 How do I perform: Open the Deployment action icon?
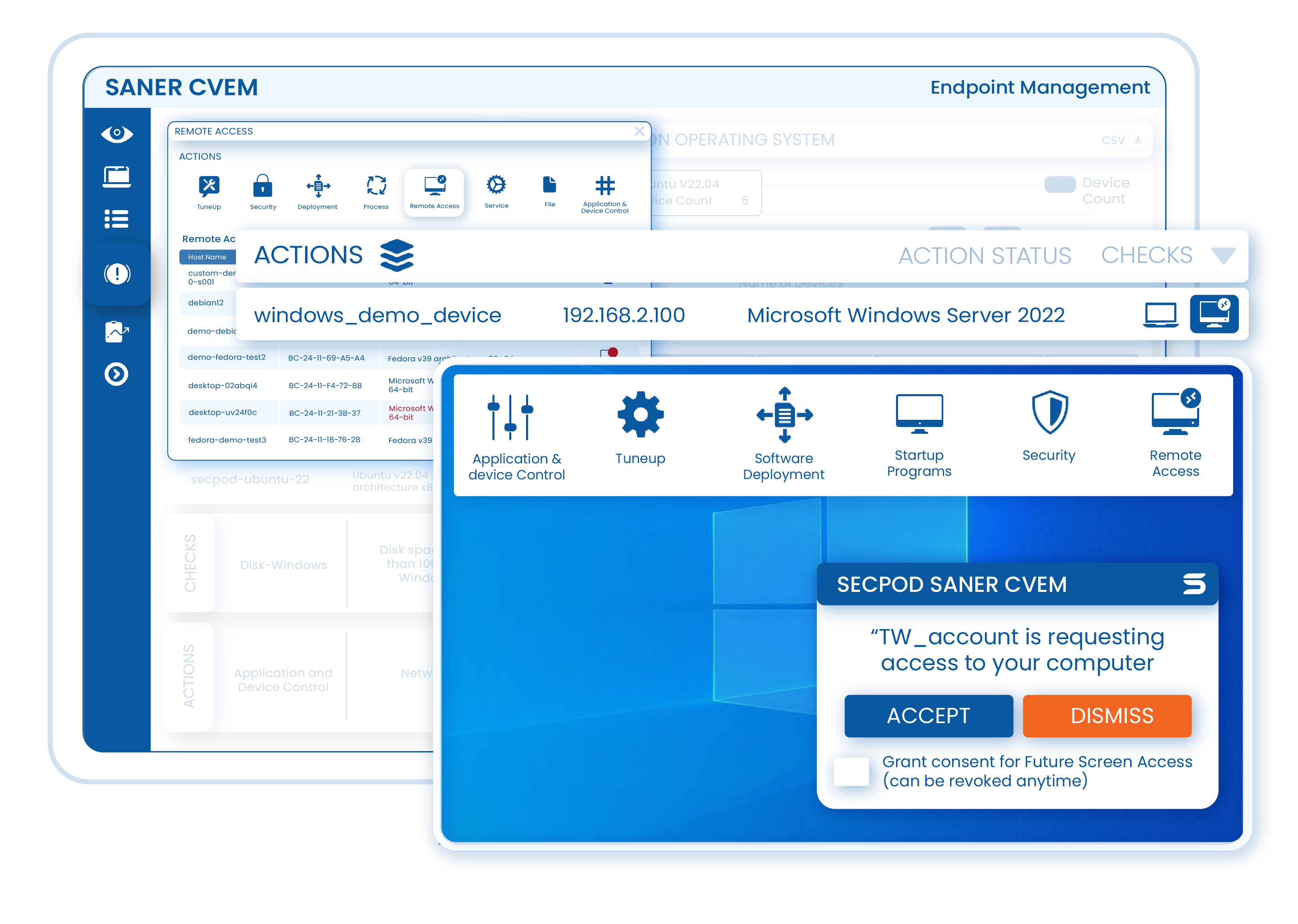click(317, 186)
